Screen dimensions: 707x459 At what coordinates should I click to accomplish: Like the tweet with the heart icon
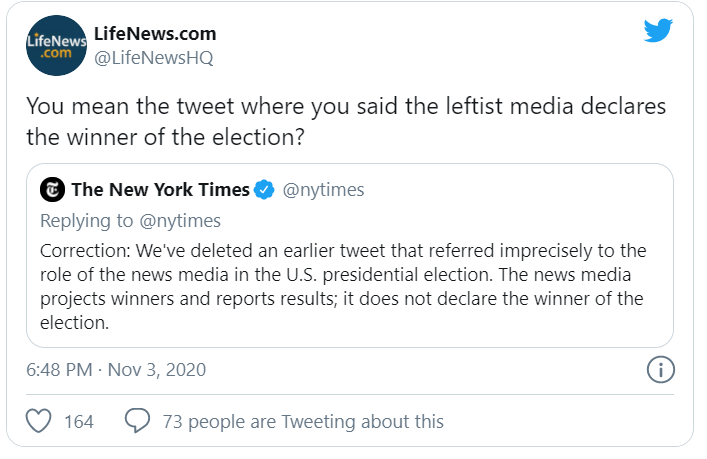pos(39,421)
